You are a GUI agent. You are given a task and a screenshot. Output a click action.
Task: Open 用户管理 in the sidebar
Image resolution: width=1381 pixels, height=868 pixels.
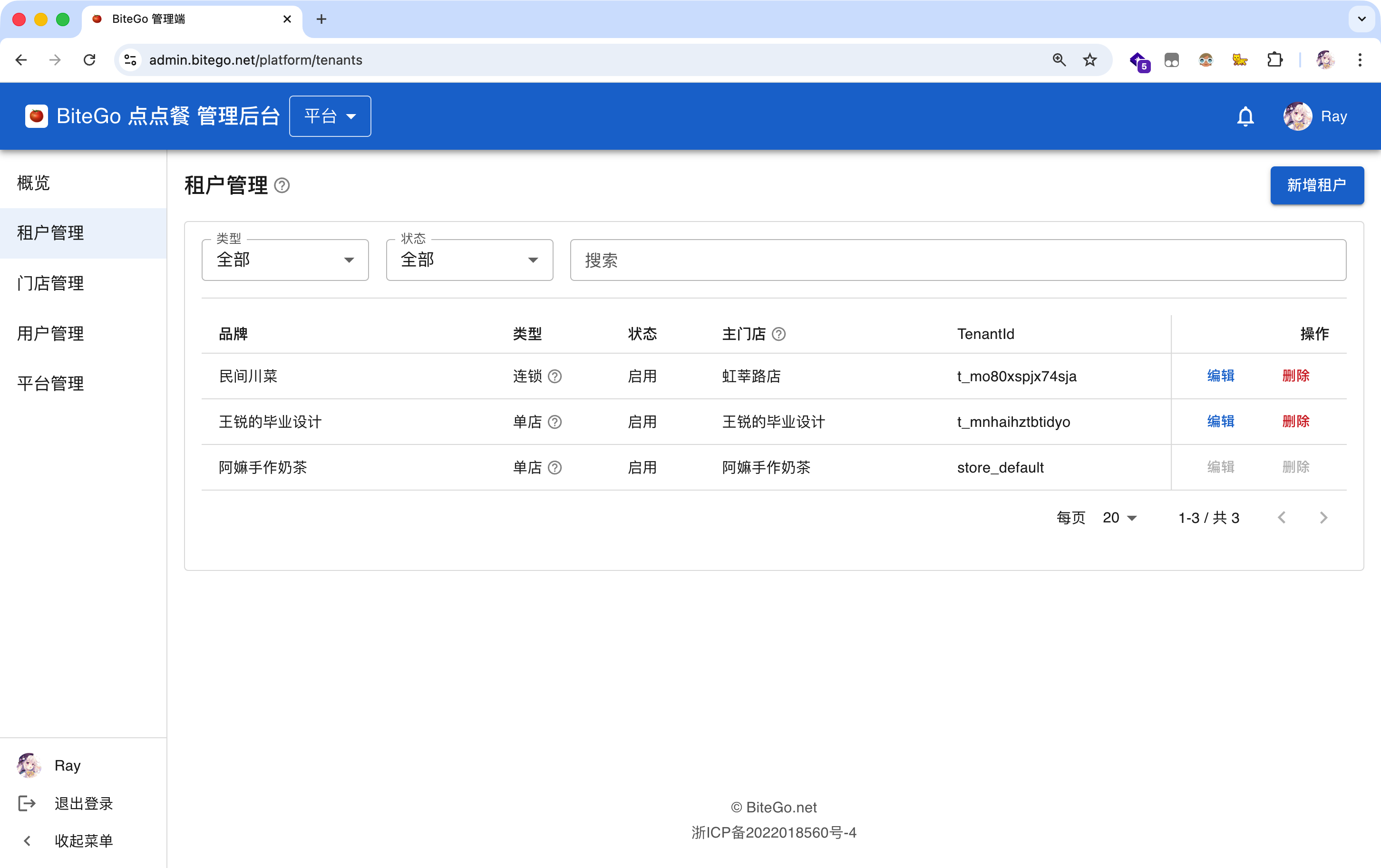[83, 334]
